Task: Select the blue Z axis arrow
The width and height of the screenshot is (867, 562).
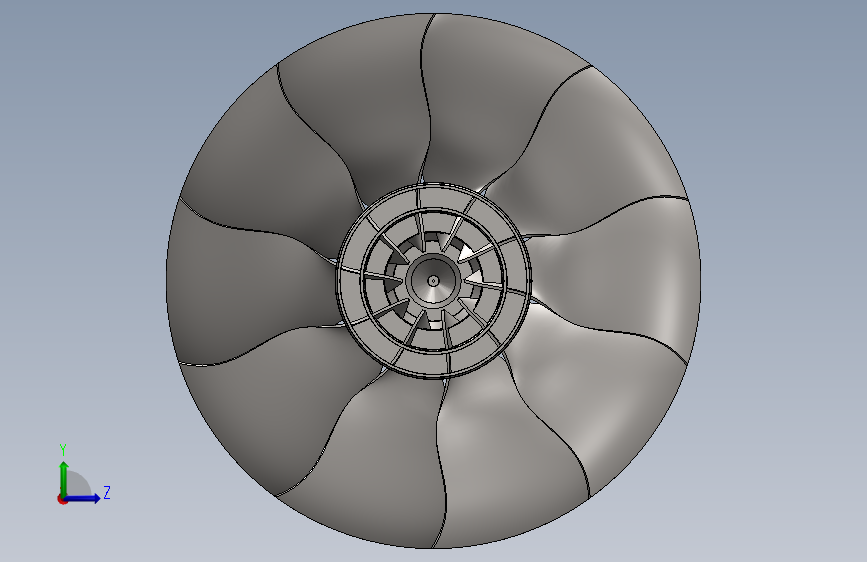Action: (83, 498)
